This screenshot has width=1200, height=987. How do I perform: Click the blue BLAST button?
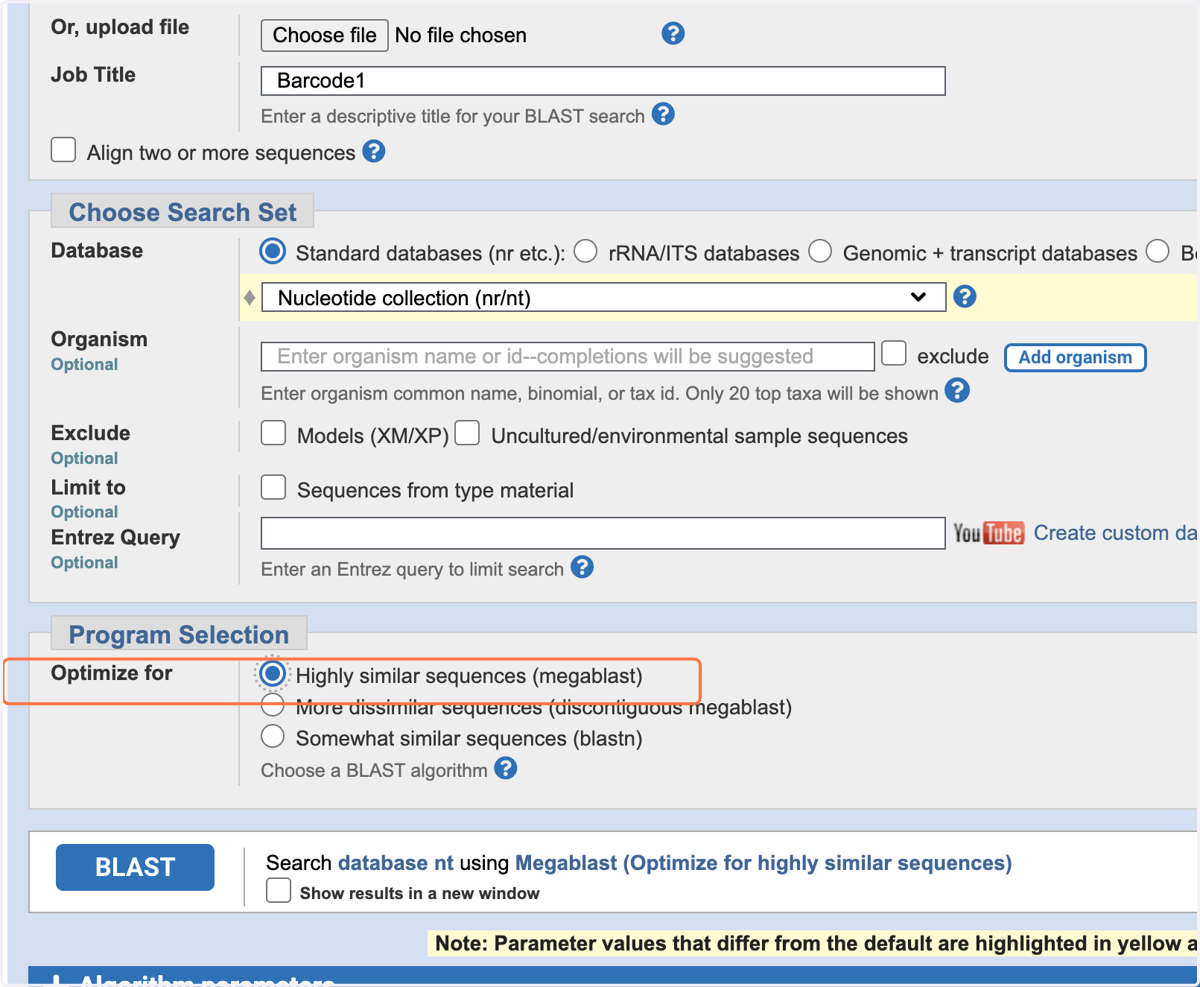tap(135, 867)
